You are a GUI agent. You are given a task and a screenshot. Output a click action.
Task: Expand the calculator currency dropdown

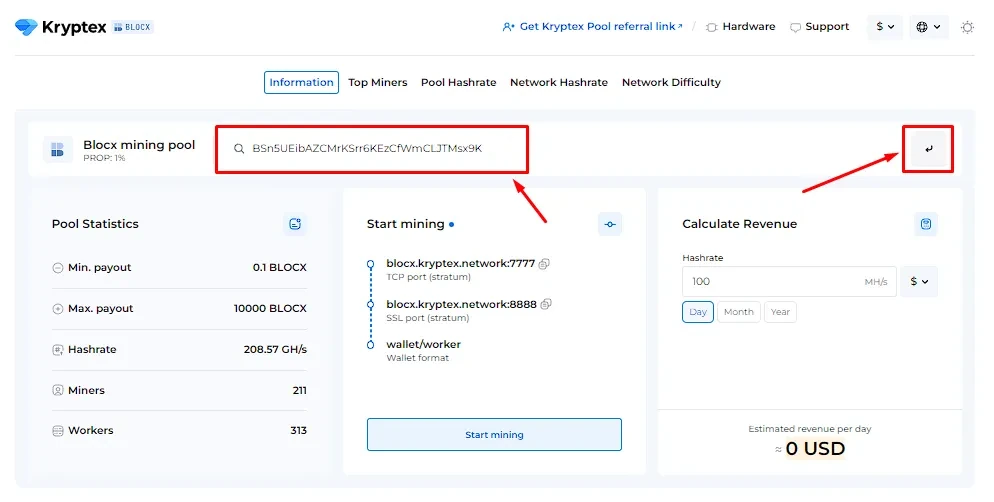(x=919, y=282)
